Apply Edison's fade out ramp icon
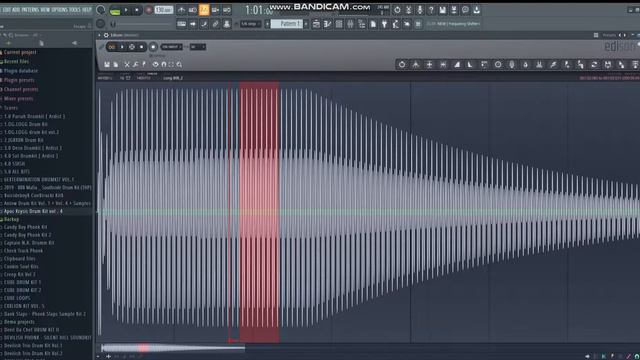 [470, 64]
